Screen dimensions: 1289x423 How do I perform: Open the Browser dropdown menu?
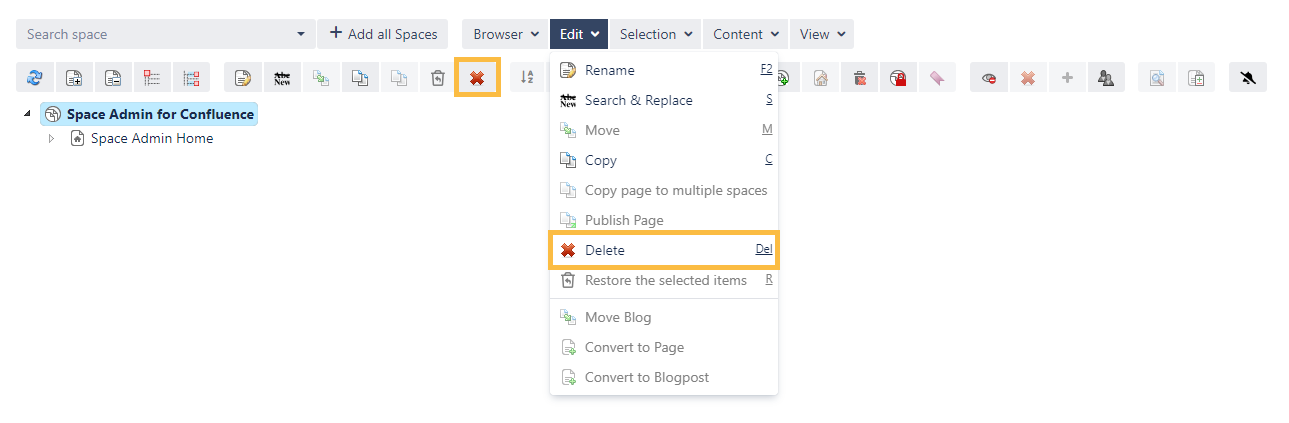(506, 34)
